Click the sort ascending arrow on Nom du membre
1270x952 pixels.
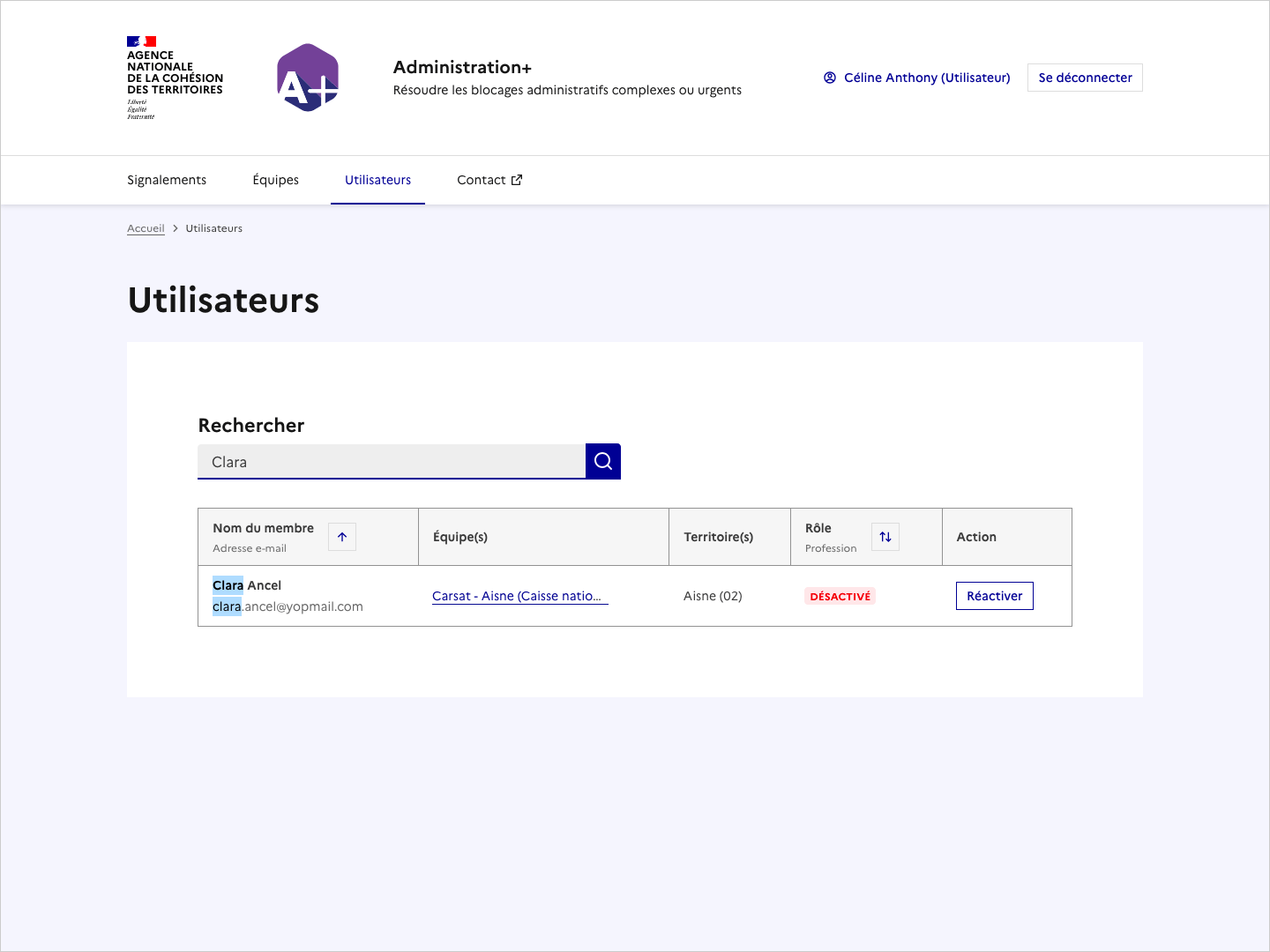(x=341, y=536)
